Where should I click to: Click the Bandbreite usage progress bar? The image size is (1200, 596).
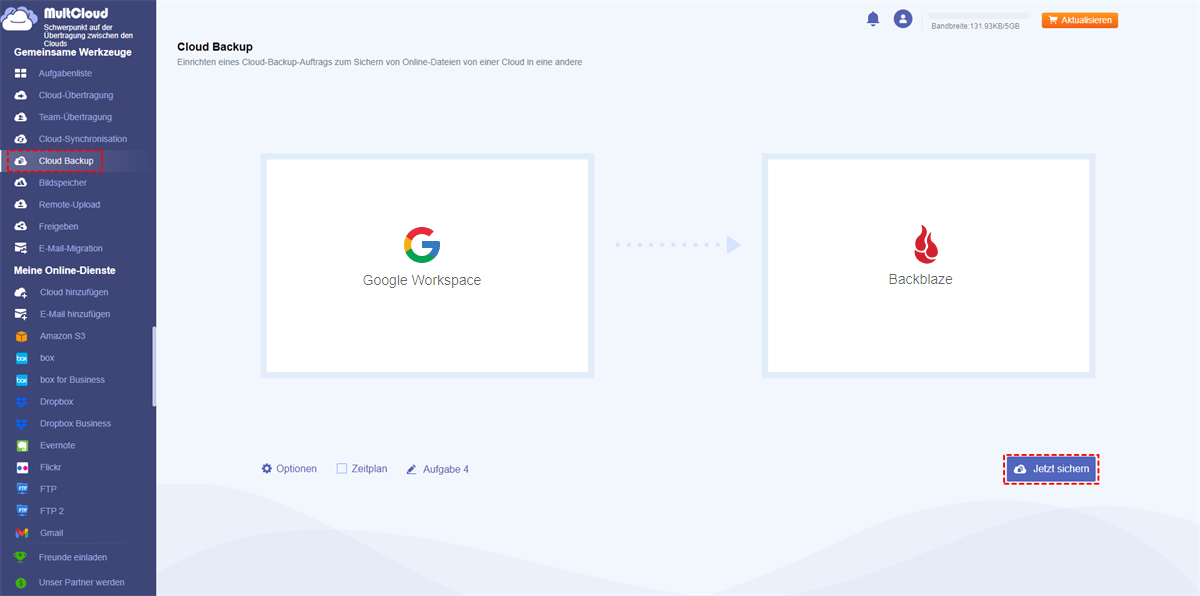(x=979, y=17)
